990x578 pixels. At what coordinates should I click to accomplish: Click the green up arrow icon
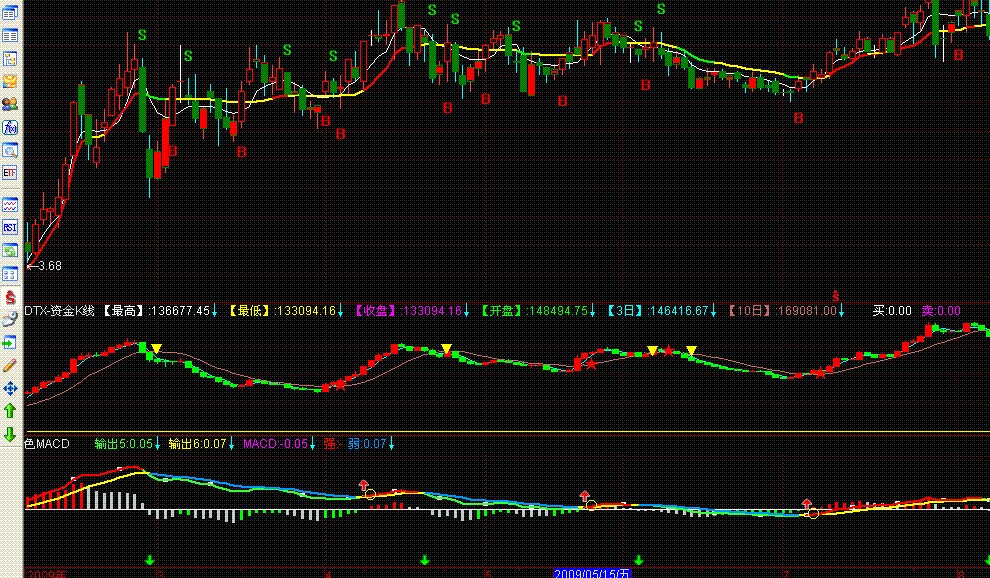point(10,411)
